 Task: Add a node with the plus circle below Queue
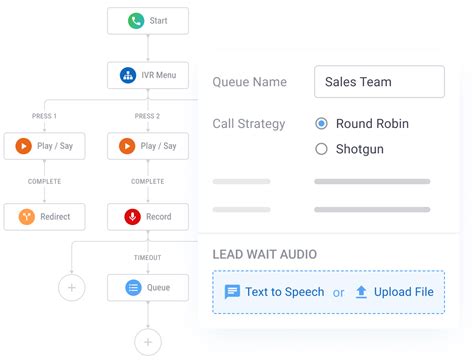point(148,342)
